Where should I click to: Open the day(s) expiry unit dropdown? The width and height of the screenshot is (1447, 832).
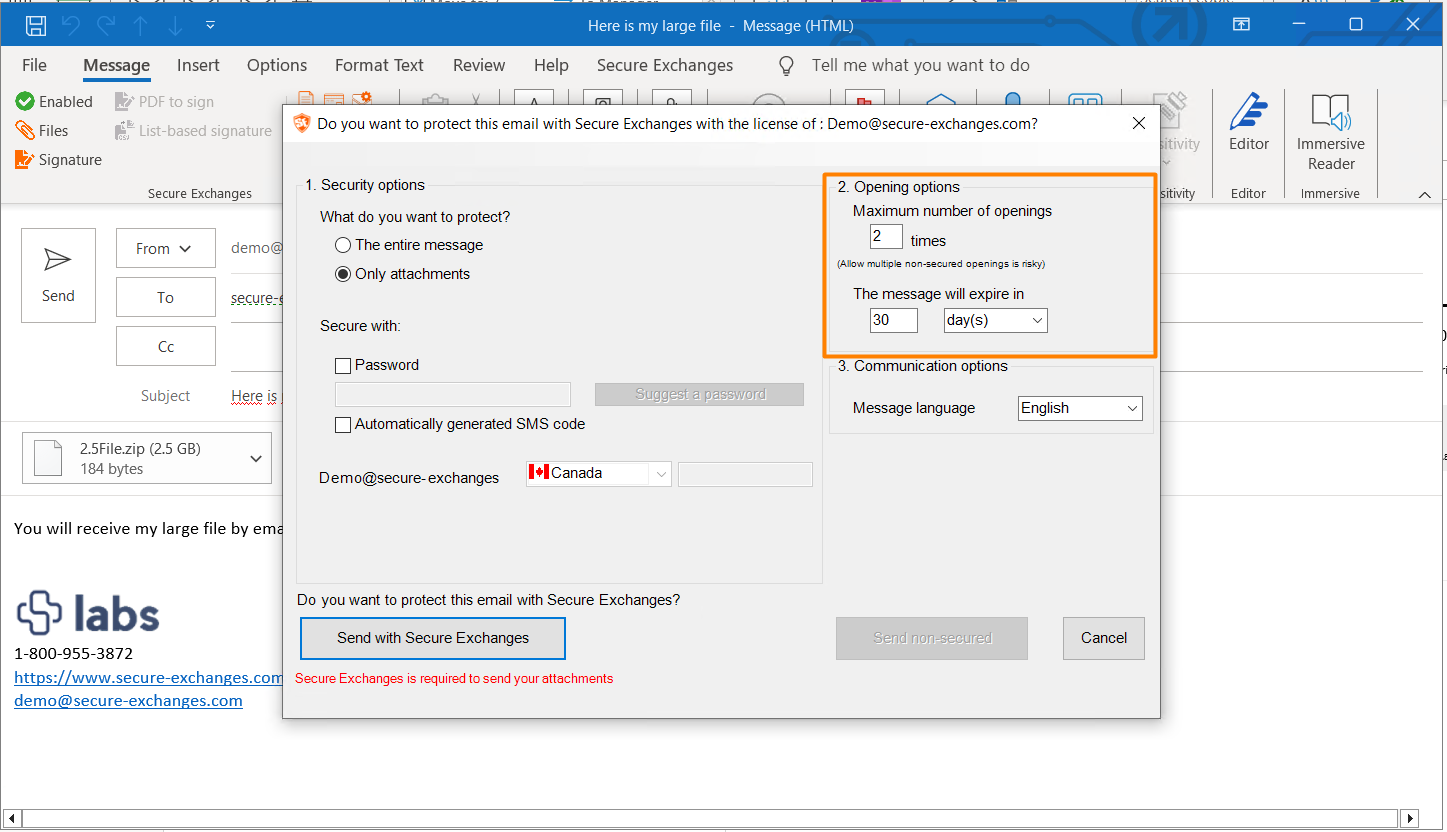pos(995,320)
